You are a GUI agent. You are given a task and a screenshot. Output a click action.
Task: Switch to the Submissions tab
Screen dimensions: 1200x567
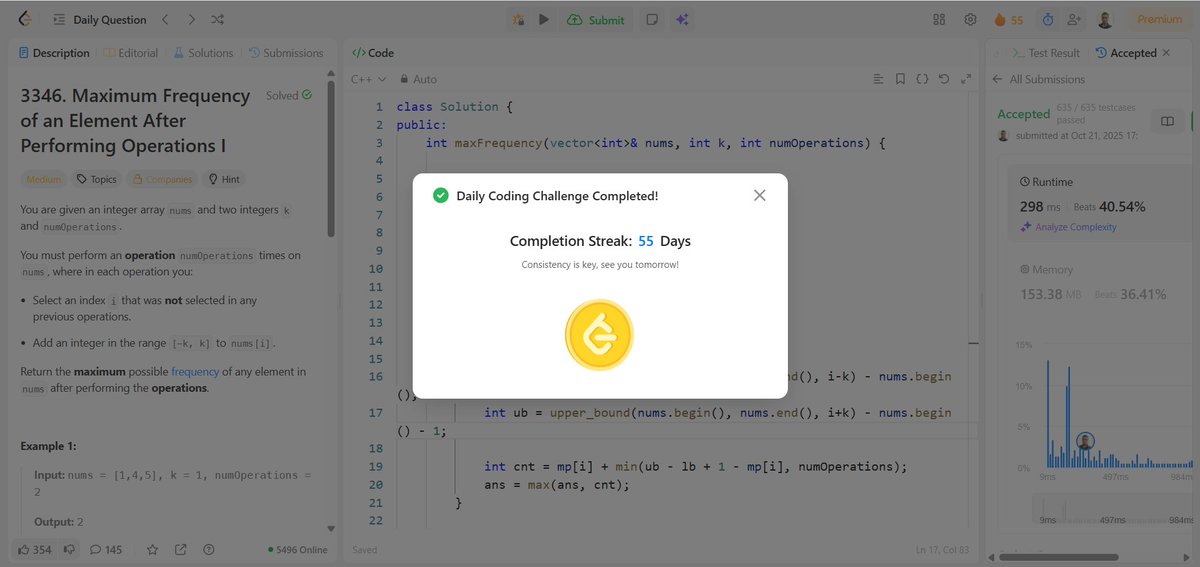pyautogui.click(x=286, y=53)
